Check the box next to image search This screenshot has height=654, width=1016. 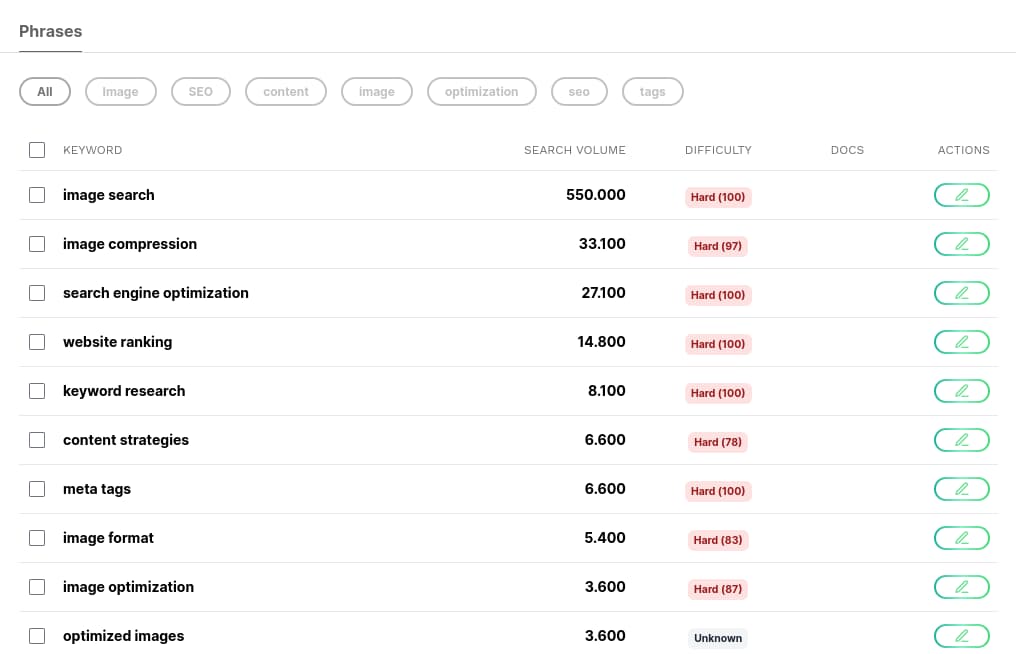pyautogui.click(x=37, y=195)
